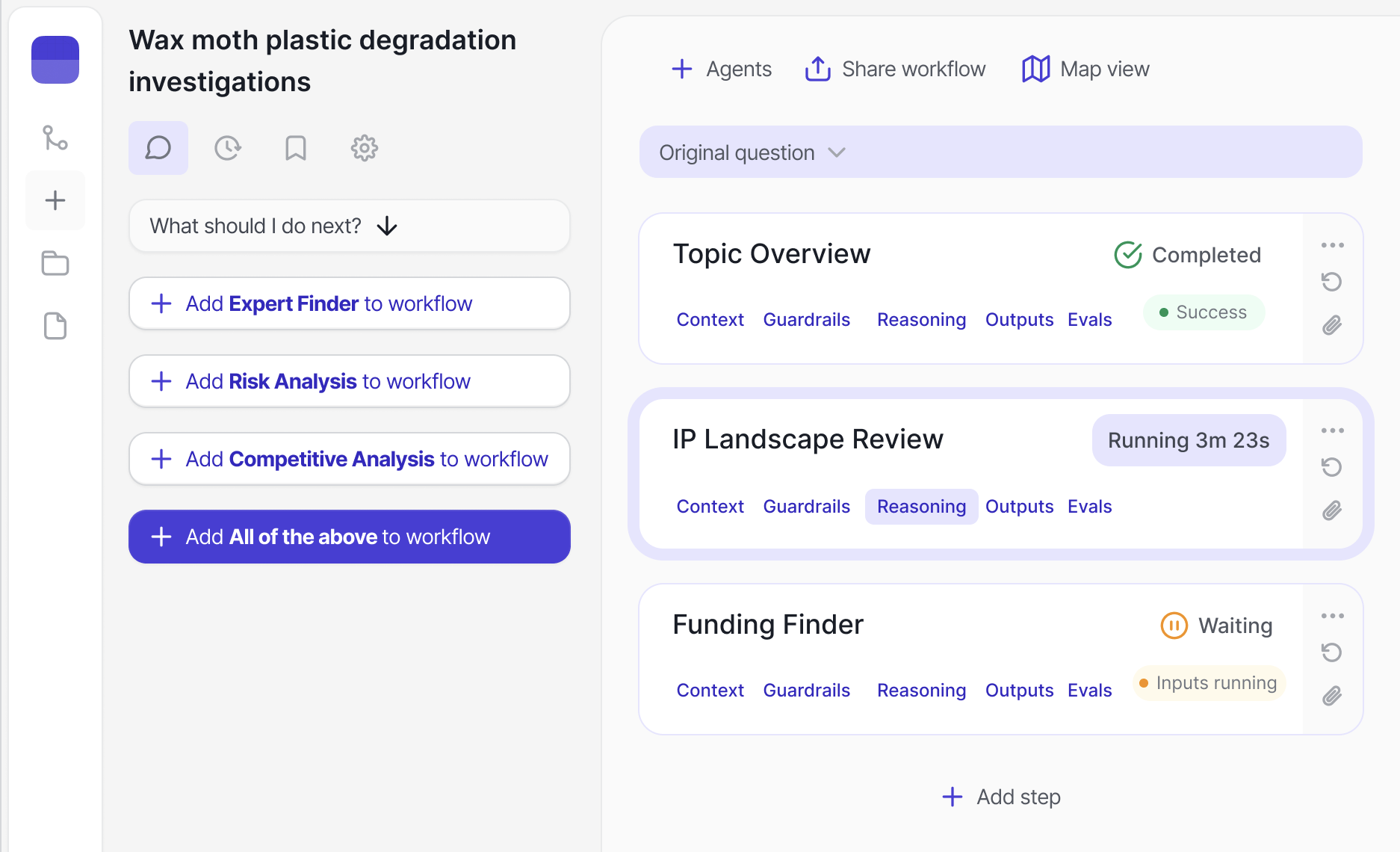Select the workflow branch icon in sidebar
The width and height of the screenshot is (1400, 852).
(x=55, y=138)
